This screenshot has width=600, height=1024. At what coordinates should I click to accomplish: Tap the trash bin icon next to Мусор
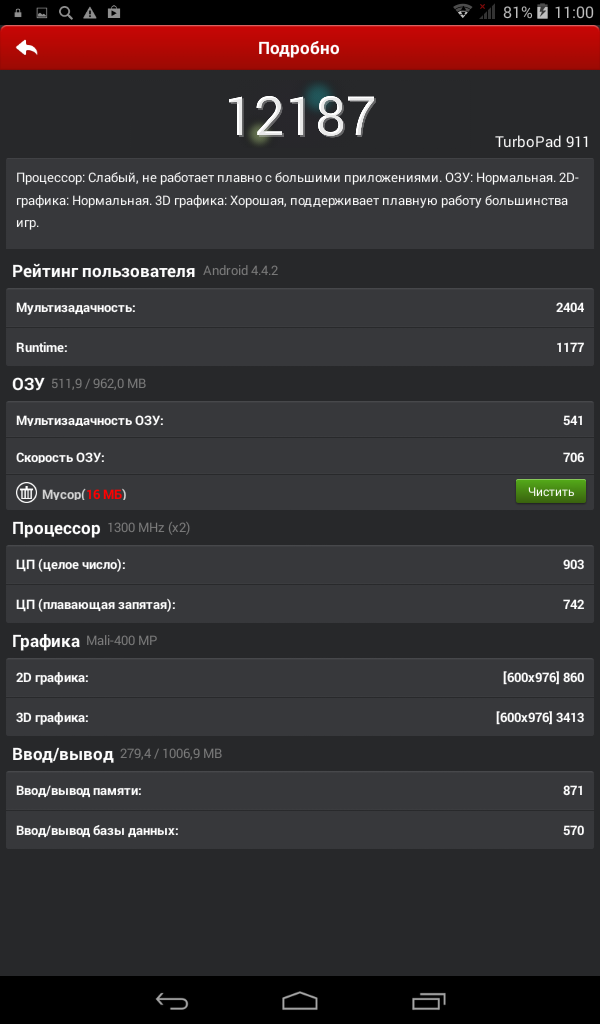pyautogui.click(x=26, y=492)
